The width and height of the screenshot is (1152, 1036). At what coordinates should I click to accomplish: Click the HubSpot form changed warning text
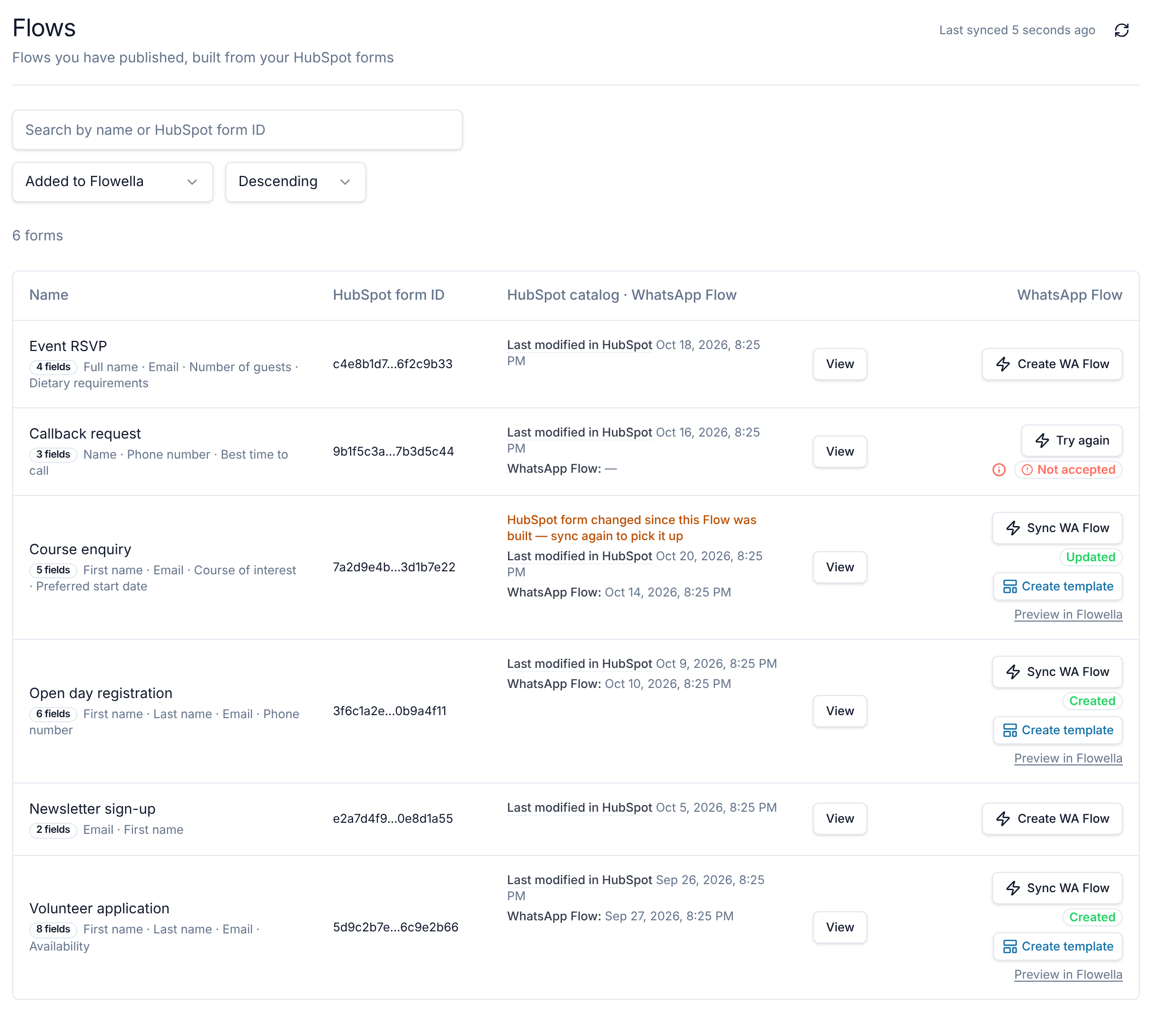point(631,528)
